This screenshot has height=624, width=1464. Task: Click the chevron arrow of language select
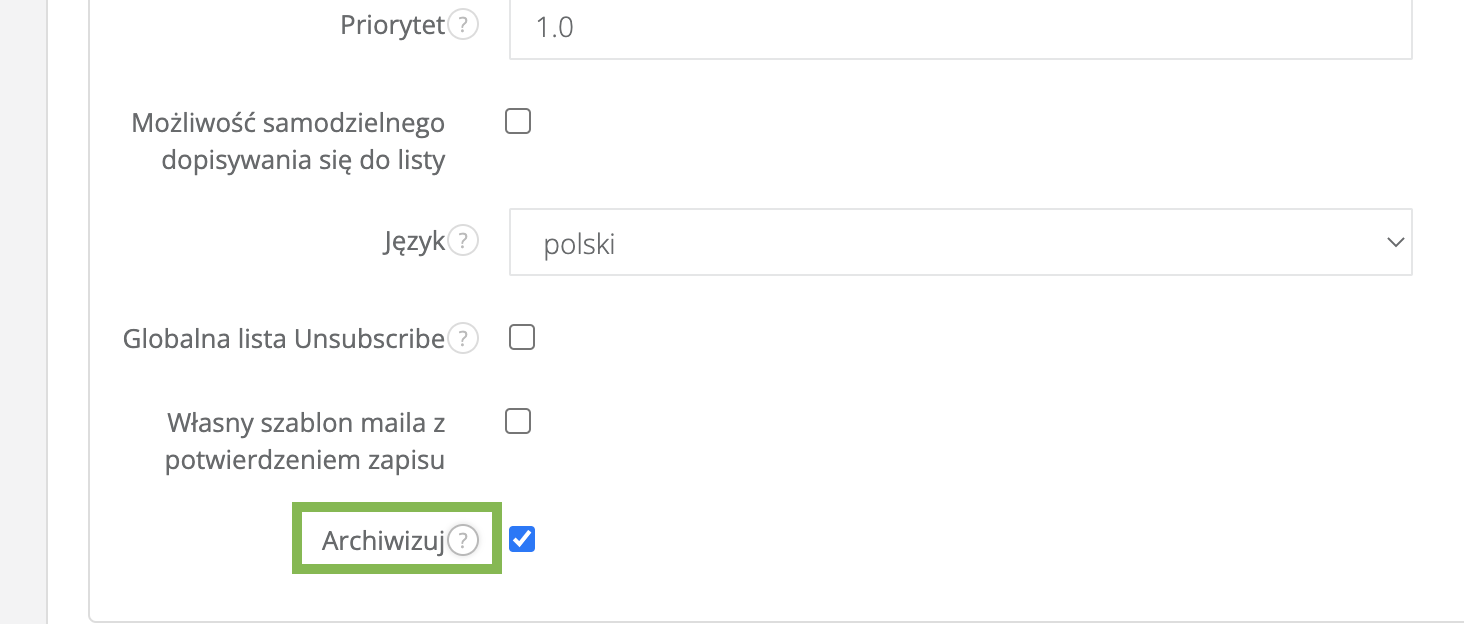1394,242
